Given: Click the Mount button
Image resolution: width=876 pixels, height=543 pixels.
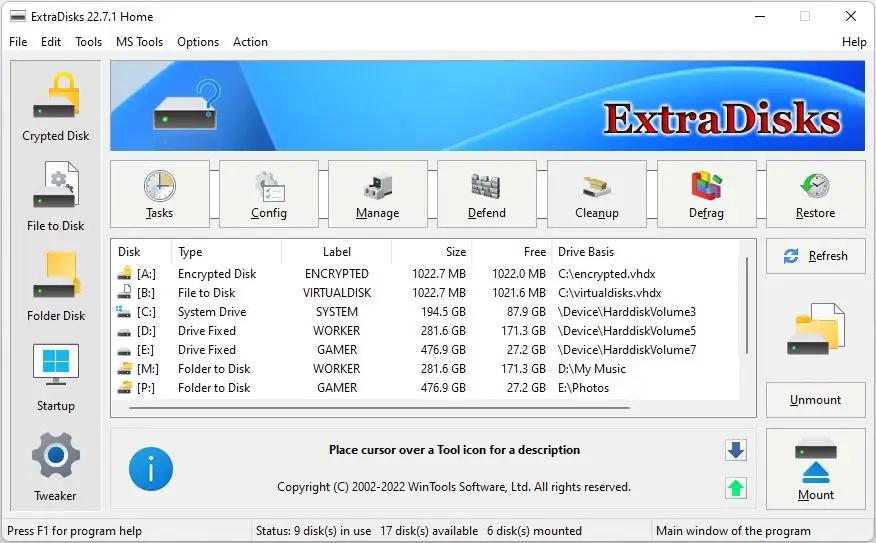Looking at the screenshot, I should (x=815, y=470).
